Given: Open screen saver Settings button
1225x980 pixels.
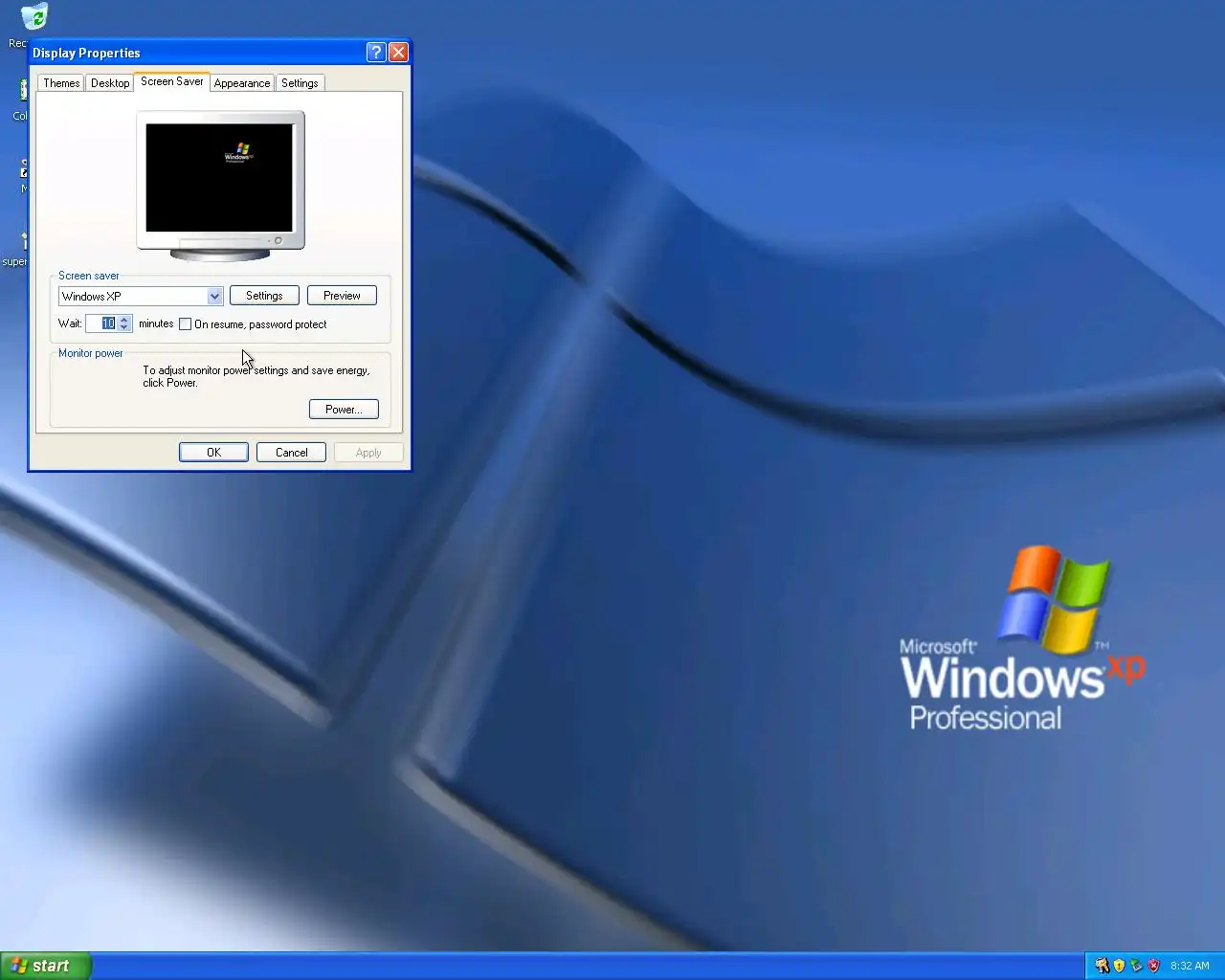Looking at the screenshot, I should click(x=264, y=296).
